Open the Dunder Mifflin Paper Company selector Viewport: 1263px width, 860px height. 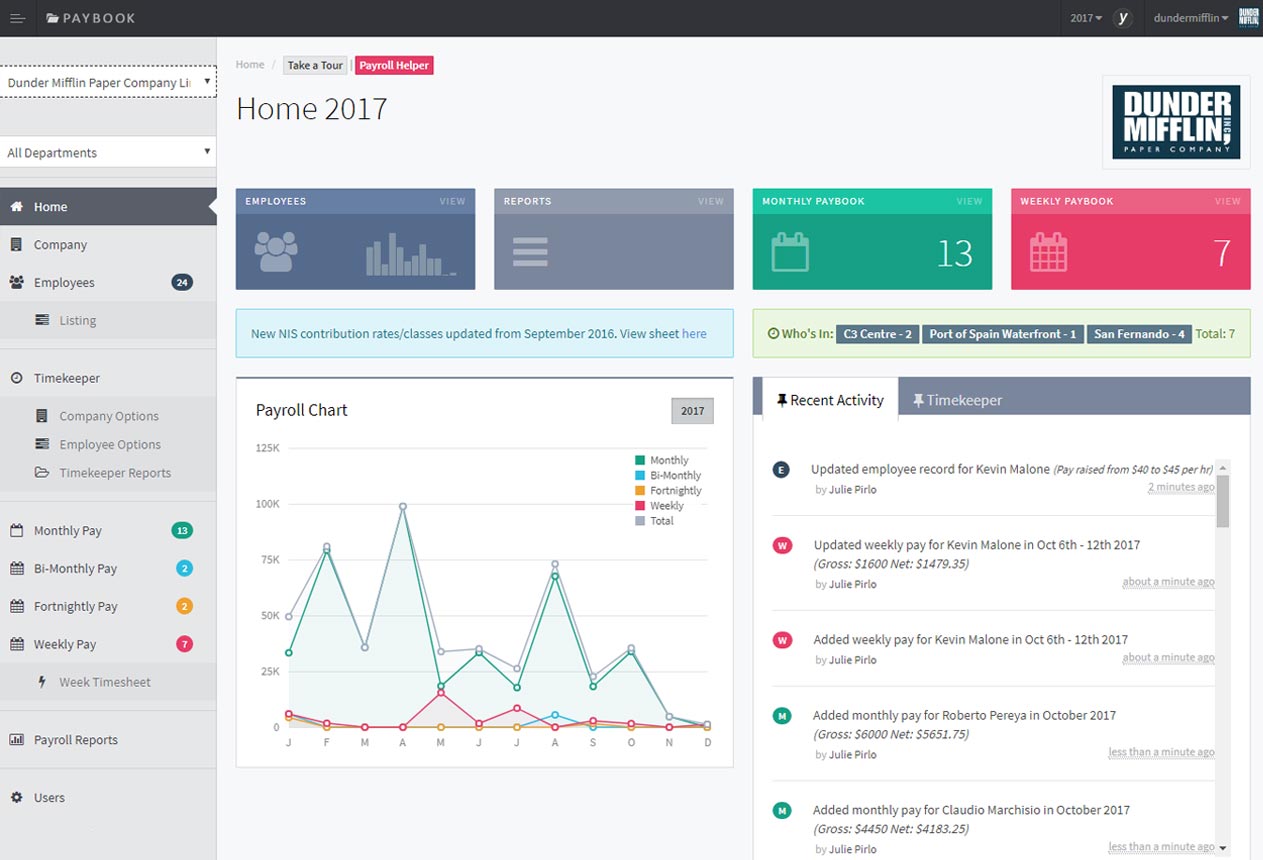click(x=108, y=82)
